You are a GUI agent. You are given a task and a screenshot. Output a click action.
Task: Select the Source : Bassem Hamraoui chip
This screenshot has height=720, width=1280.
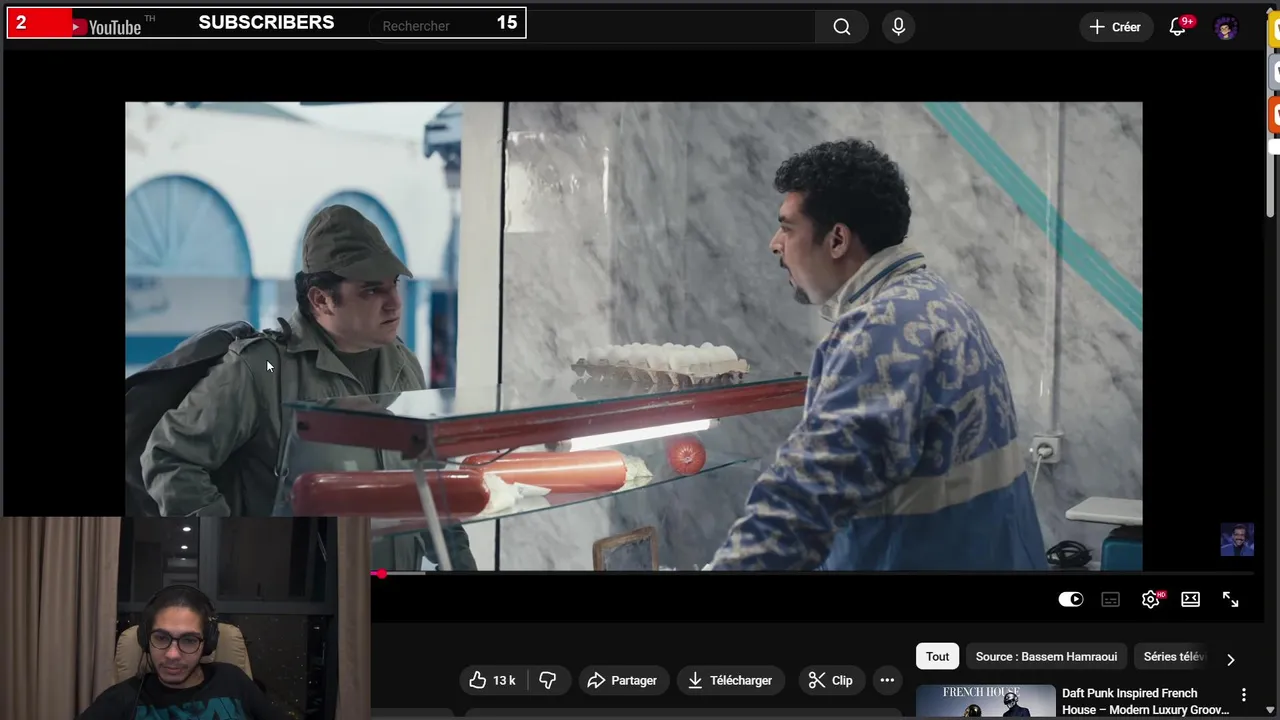pos(1046,657)
